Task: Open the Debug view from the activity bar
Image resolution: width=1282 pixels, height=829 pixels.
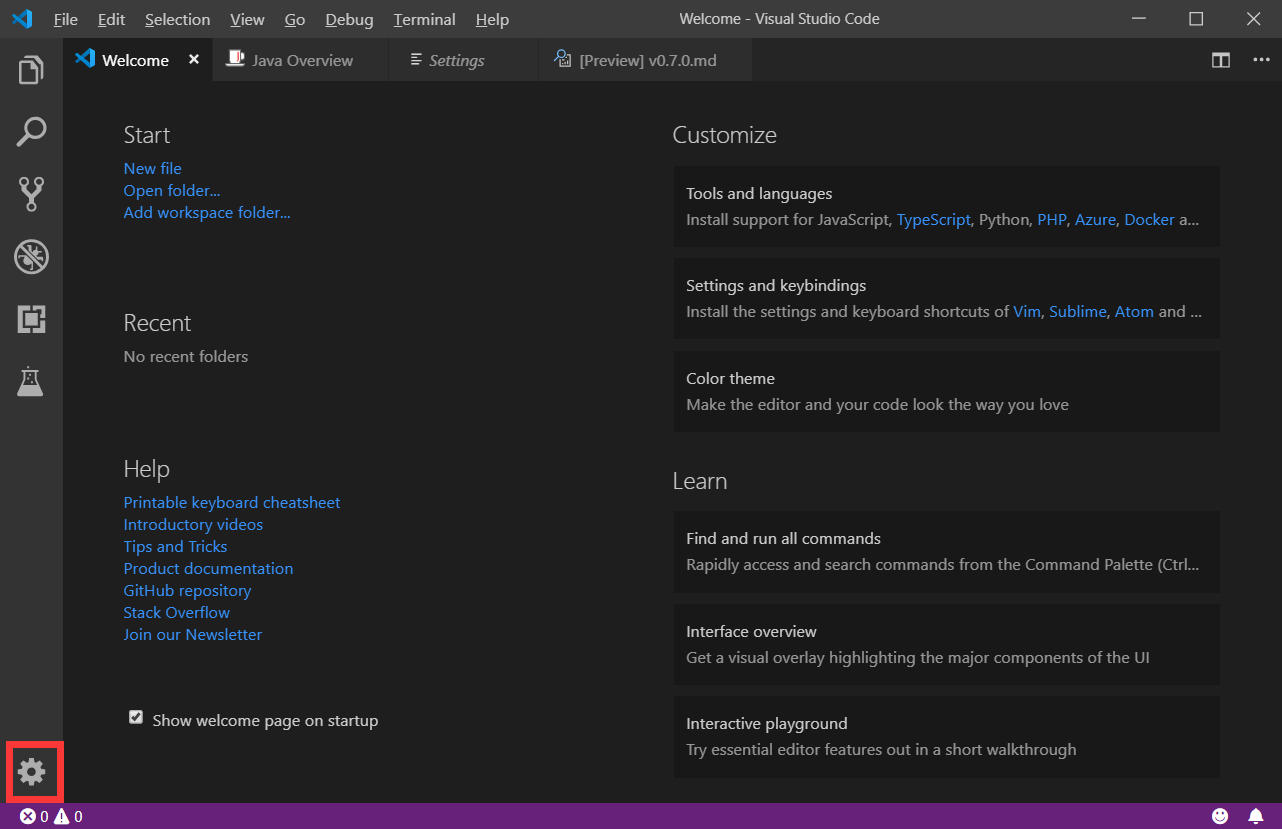Action: 30,256
